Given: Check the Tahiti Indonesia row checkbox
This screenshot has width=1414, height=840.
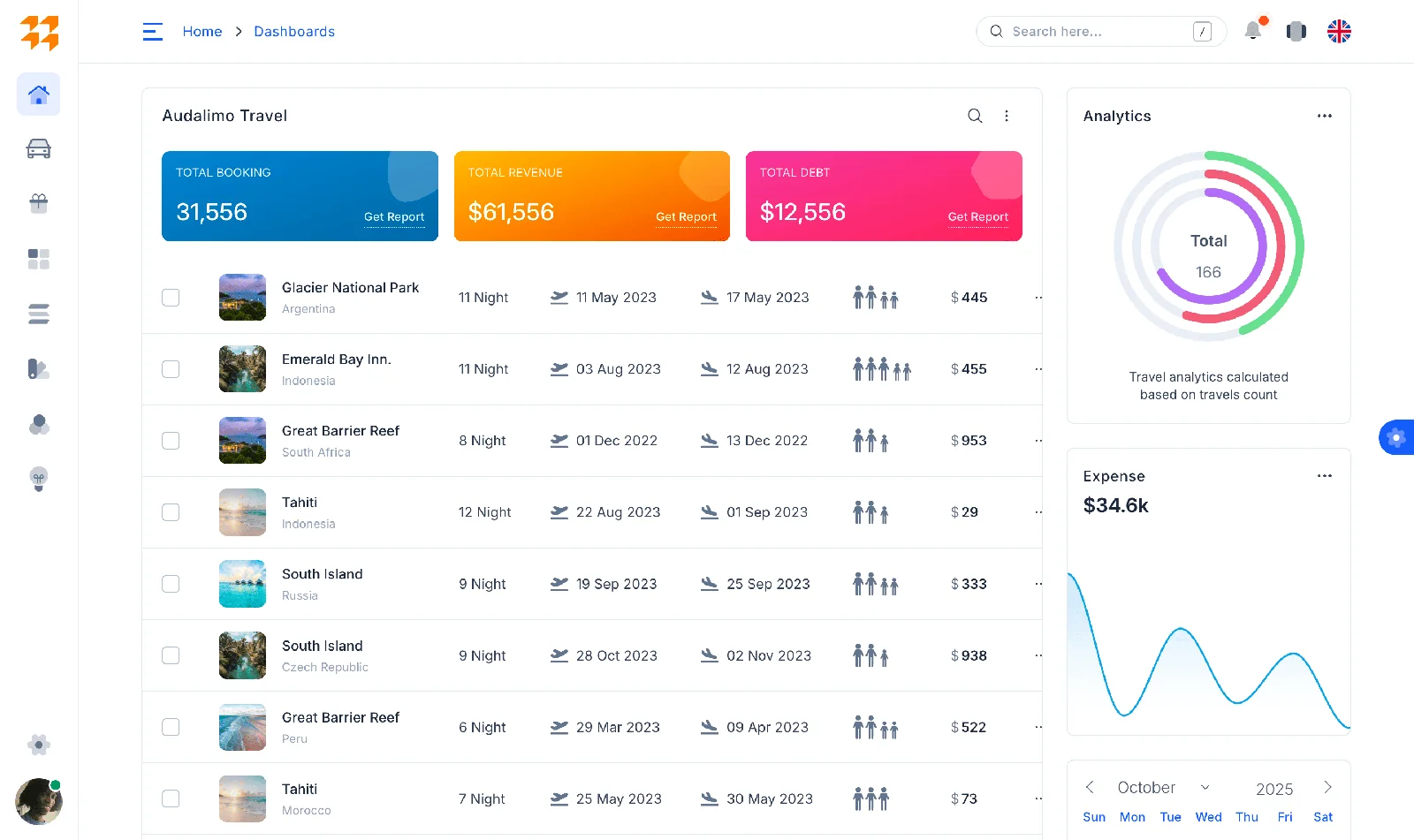Looking at the screenshot, I should (171, 512).
